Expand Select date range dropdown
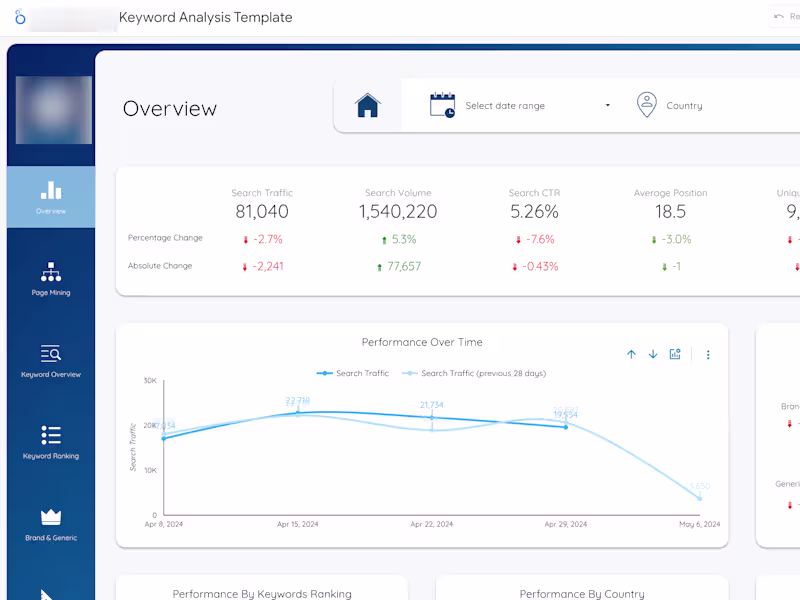The width and height of the screenshot is (800, 600). click(538, 106)
